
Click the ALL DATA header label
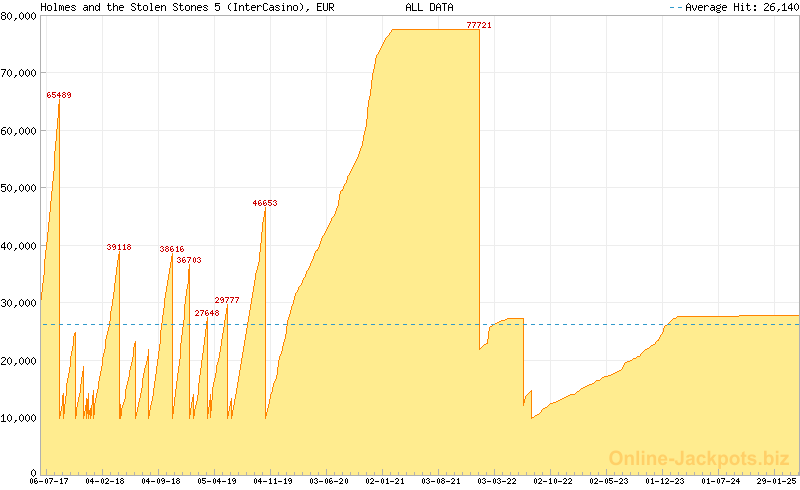point(429,7)
